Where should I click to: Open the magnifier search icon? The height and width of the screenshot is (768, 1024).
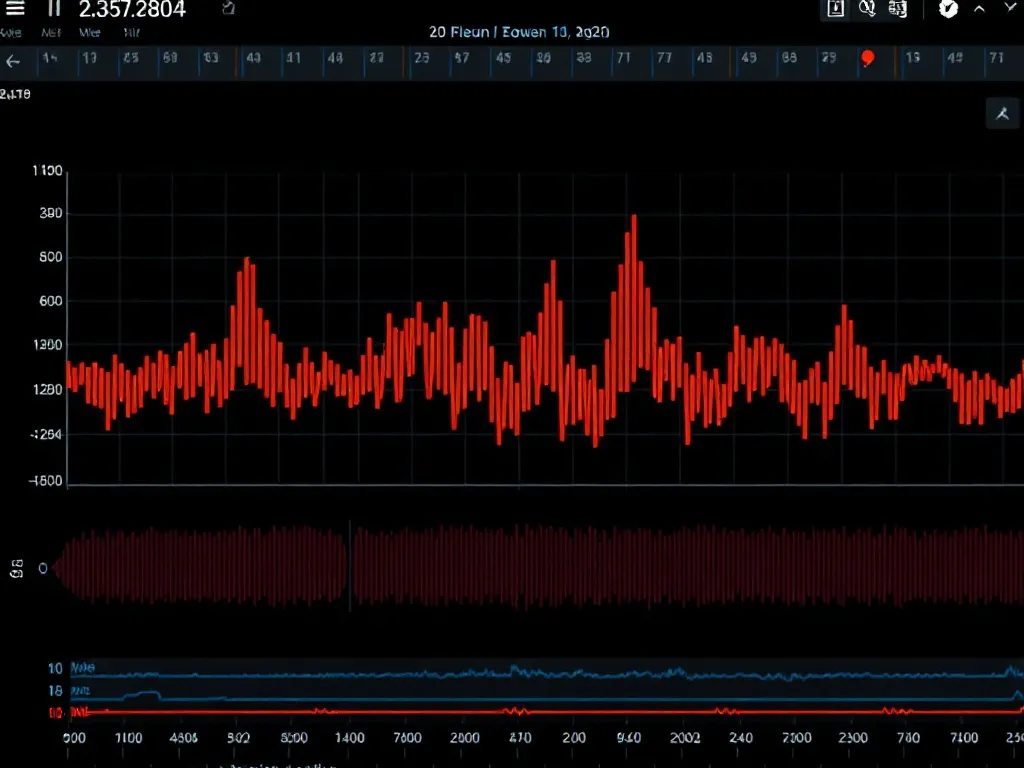[867, 8]
